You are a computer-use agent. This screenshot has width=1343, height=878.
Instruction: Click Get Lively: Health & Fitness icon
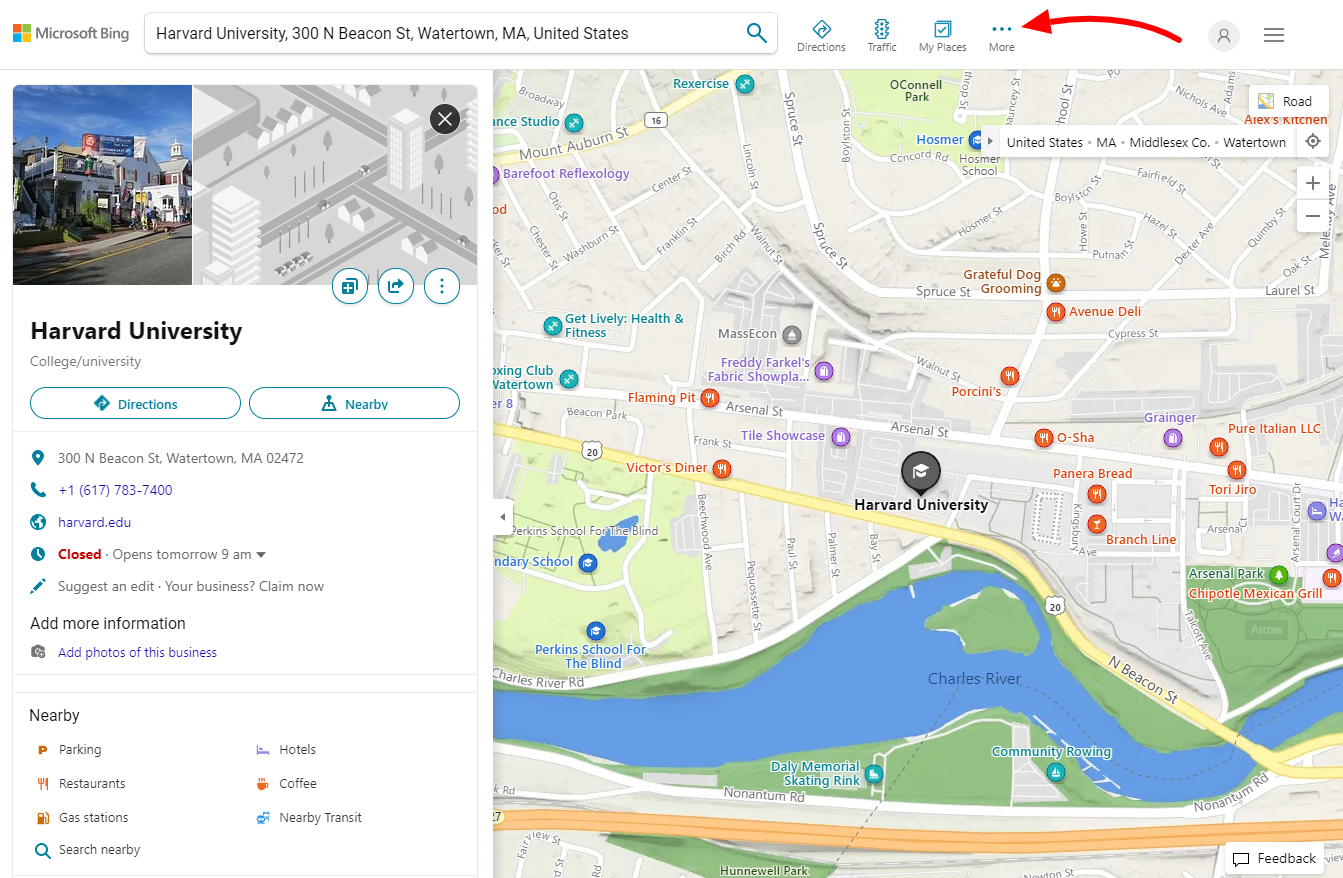pyautogui.click(x=552, y=325)
